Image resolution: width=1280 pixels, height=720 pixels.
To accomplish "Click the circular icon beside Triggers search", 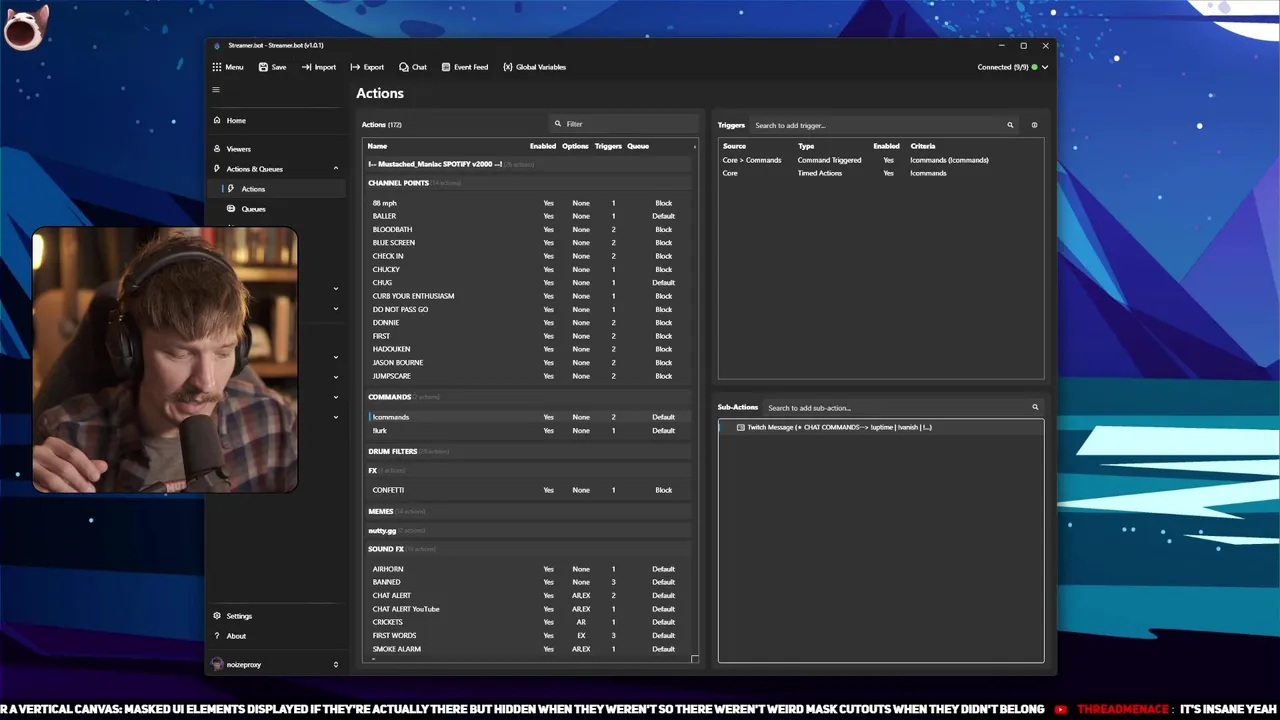I will [1034, 125].
